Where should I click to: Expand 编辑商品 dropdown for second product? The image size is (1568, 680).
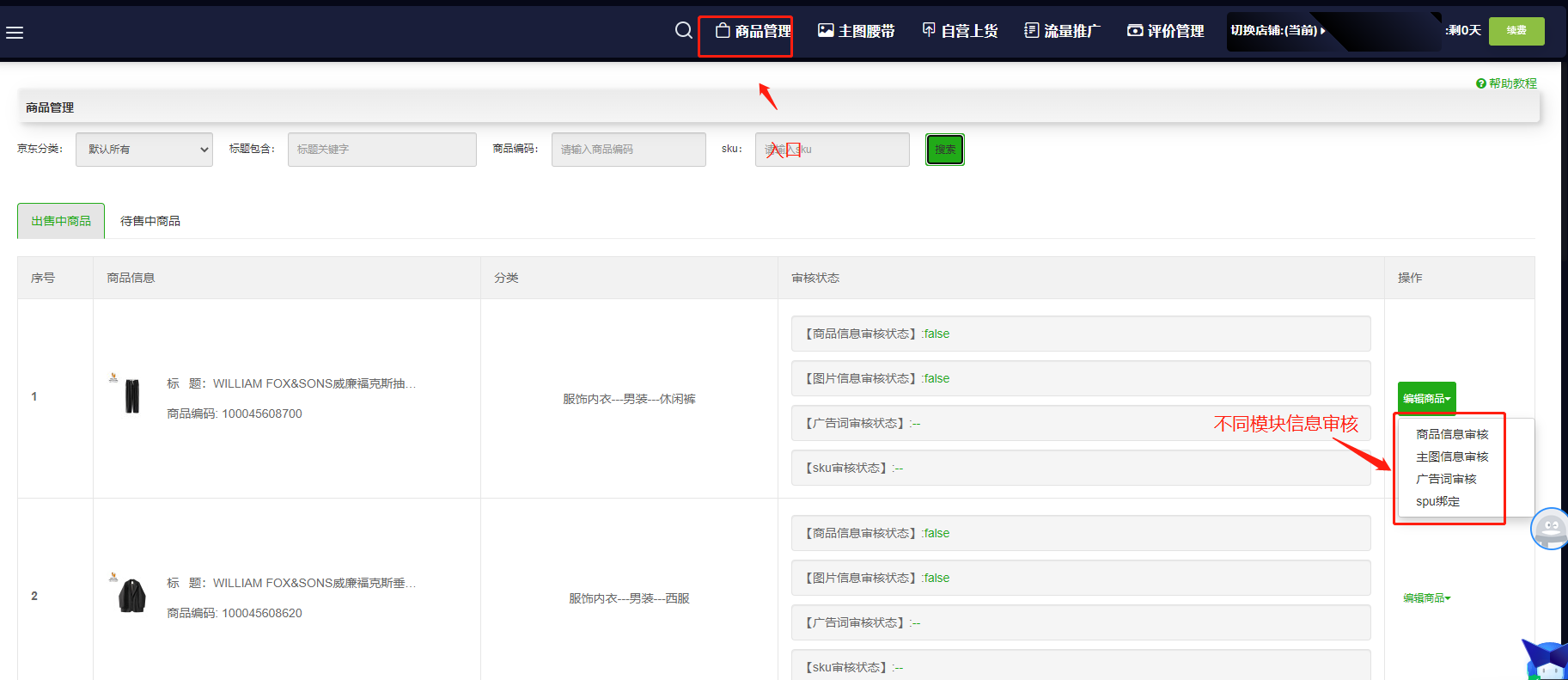pyautogui.click(x=1426, y=598)
